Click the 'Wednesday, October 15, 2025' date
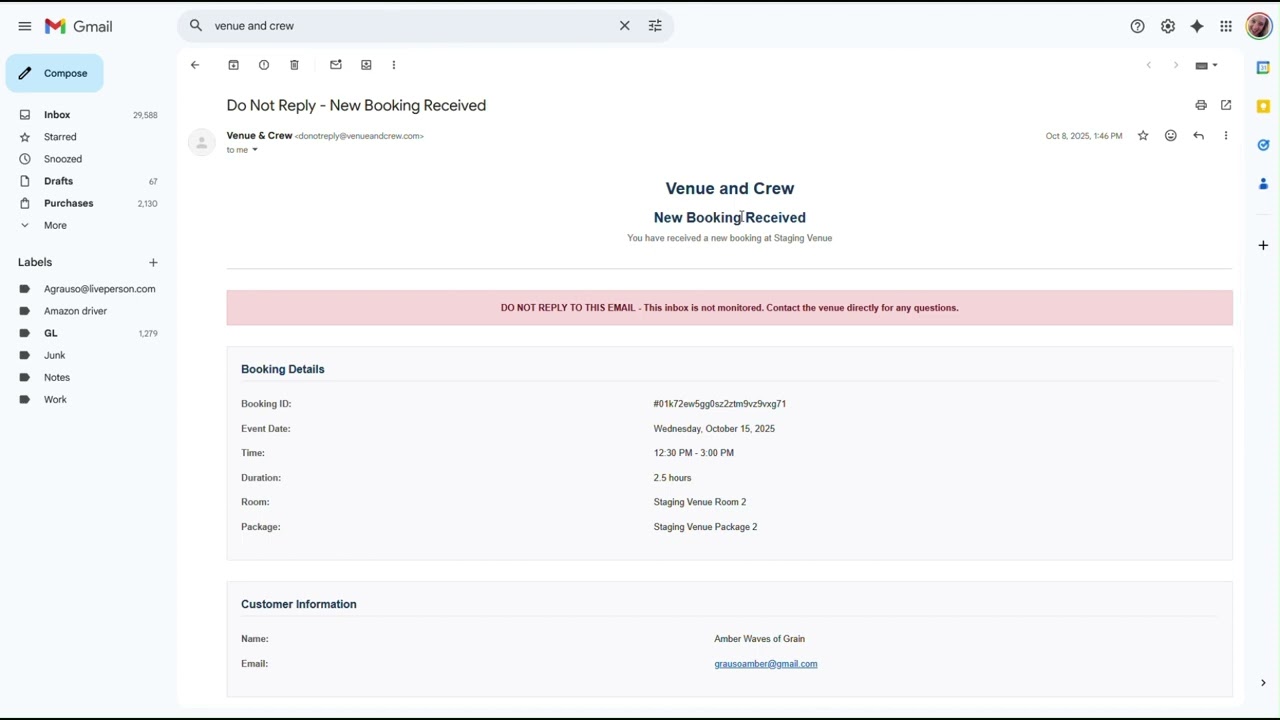Screen dimensions: 1280x720 (714, 429)
